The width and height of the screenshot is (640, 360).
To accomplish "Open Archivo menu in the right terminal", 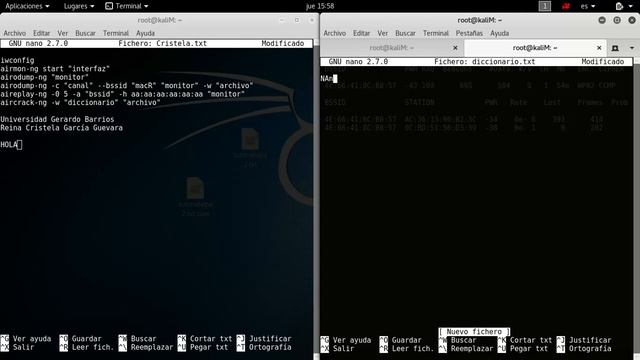I will (x=335, y=33).
